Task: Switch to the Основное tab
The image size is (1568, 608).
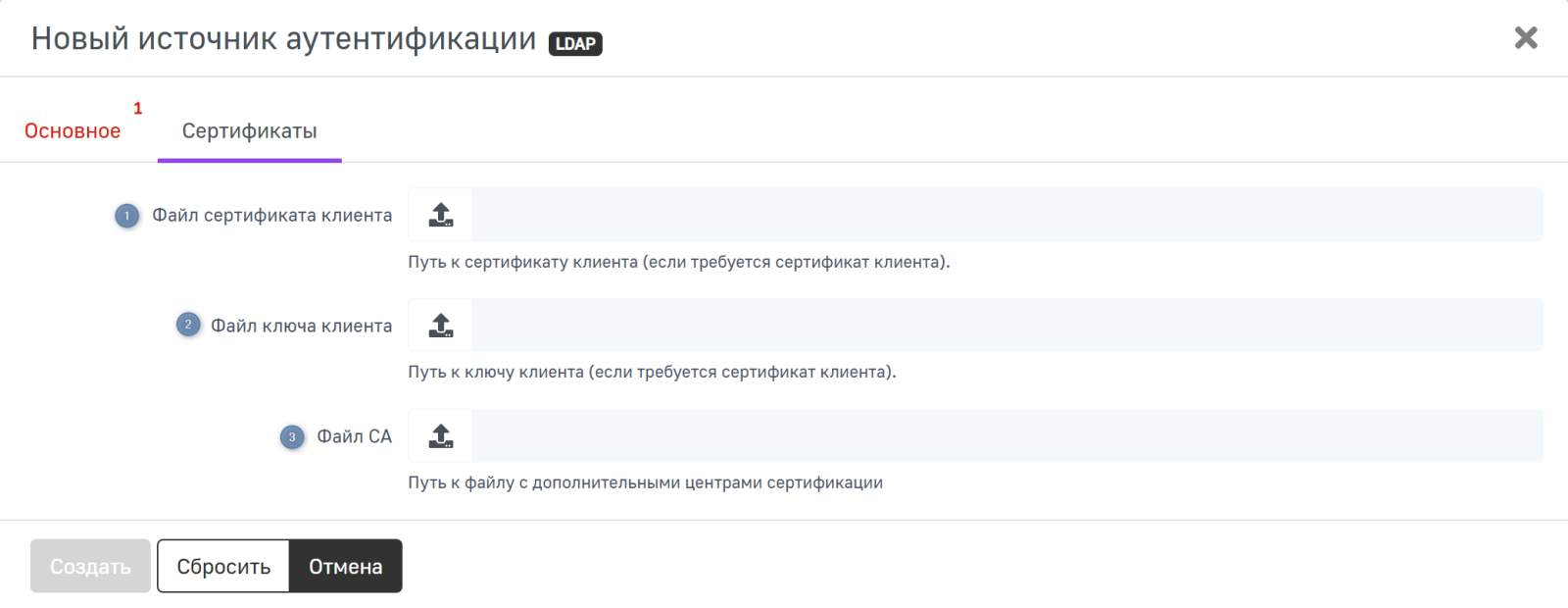Action: click(x=73, y=131)
